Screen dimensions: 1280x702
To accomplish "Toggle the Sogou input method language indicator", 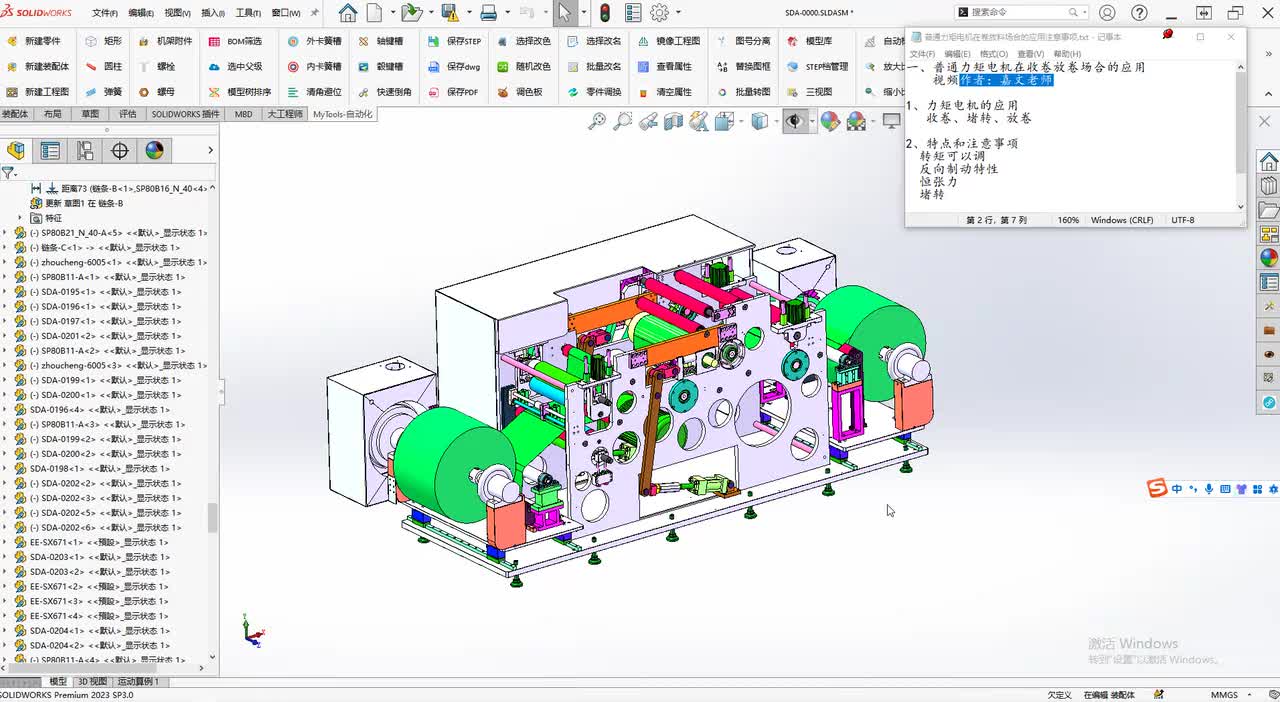I will (1177, 489).
